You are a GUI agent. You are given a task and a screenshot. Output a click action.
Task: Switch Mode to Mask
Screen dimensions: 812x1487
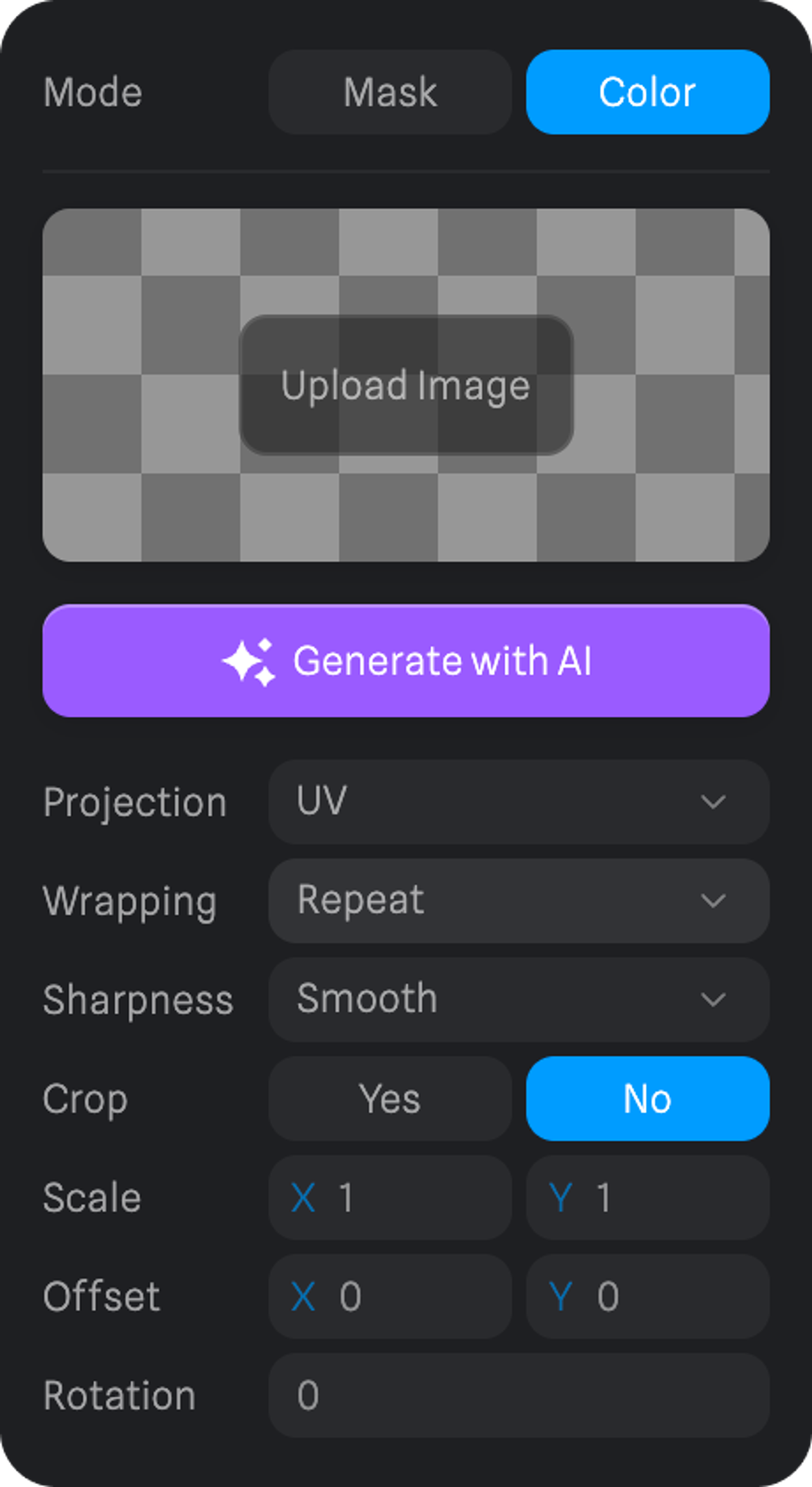(389, 92)
